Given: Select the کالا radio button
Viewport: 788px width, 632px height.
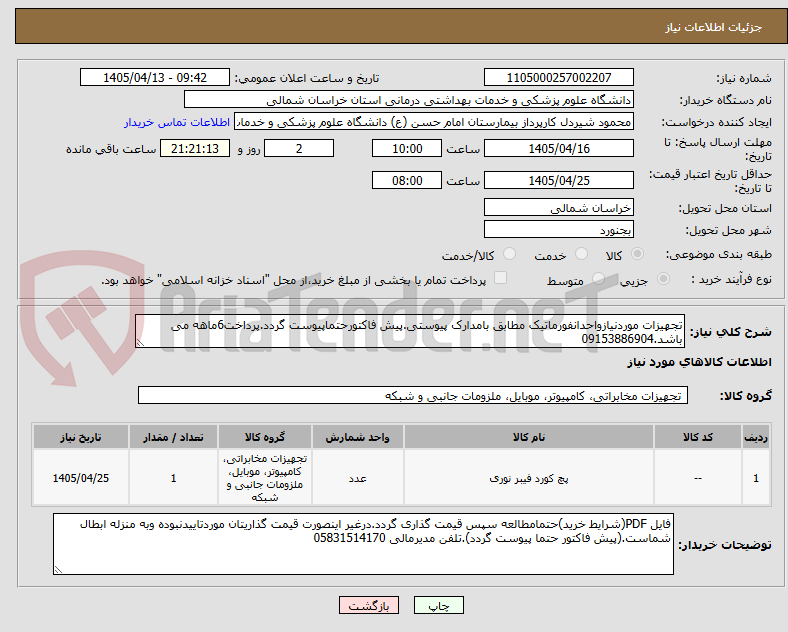Looking at the screenshot, I should tap(637, 254).
